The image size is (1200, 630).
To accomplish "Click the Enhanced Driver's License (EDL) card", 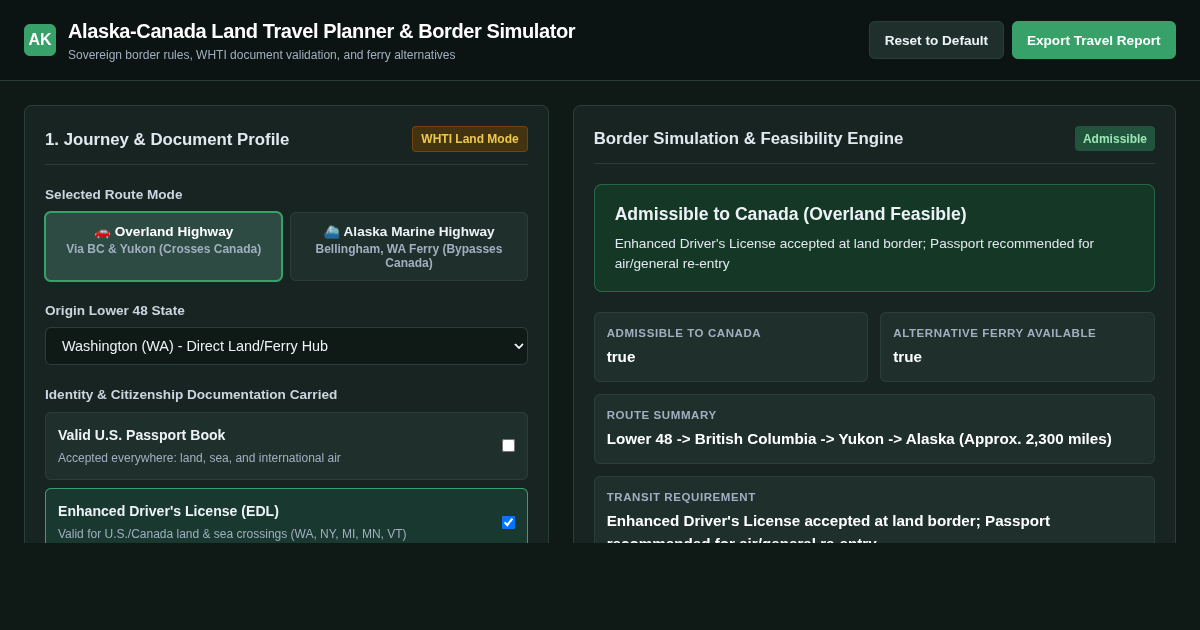I will tap(286, 516).
